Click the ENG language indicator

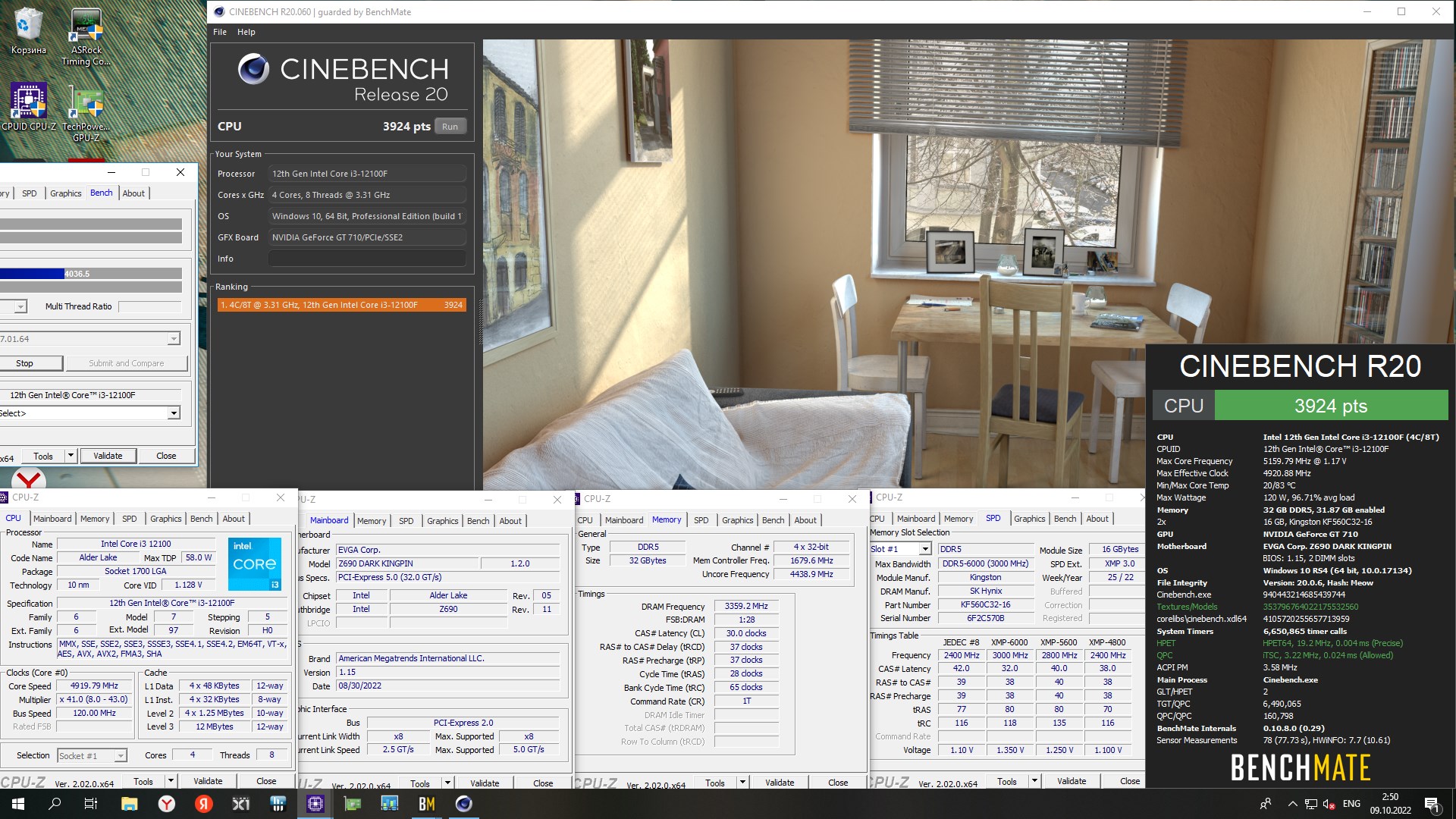pyautogui.click(x=1351, y=804)
